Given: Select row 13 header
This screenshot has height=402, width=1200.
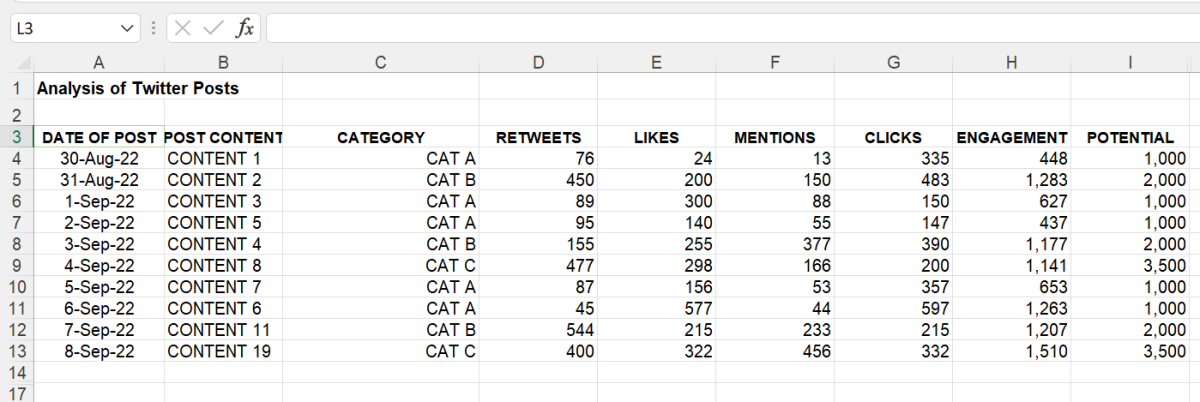Looking at the screenshot, I should (x=17, y=351).
